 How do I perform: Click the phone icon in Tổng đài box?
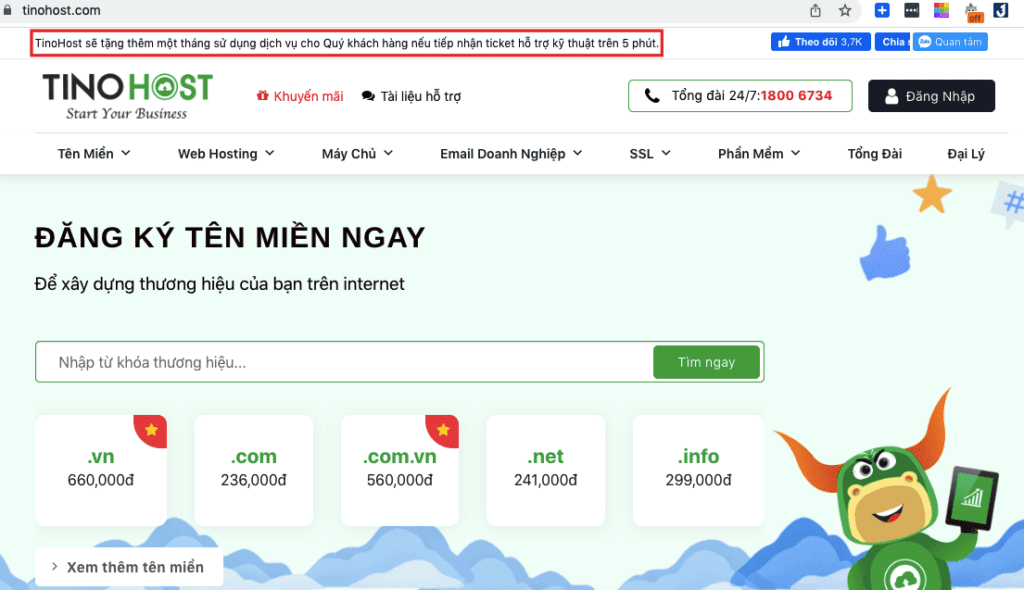[x=652, y=96]
